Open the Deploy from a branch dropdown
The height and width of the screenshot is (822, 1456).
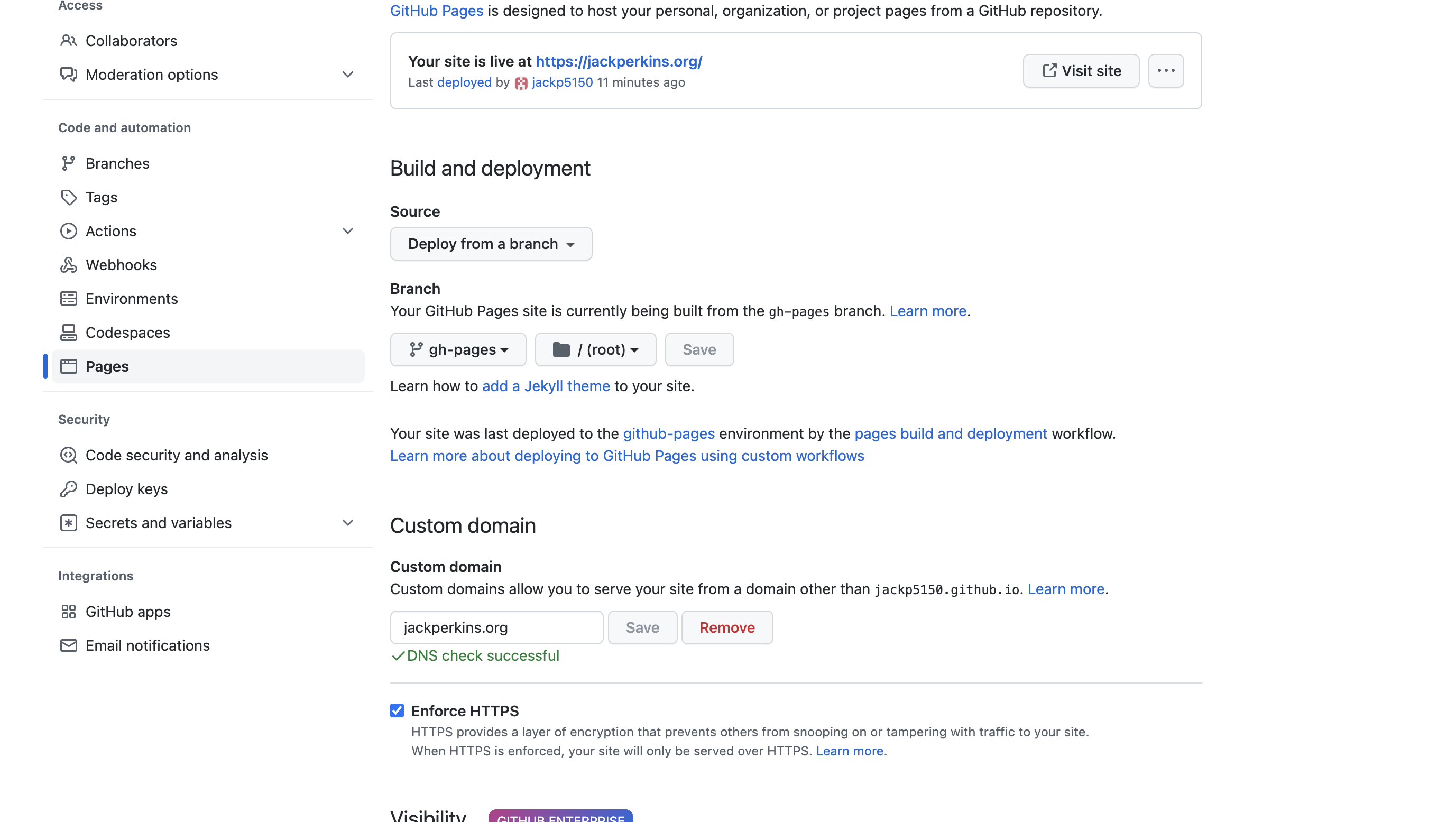491,244
